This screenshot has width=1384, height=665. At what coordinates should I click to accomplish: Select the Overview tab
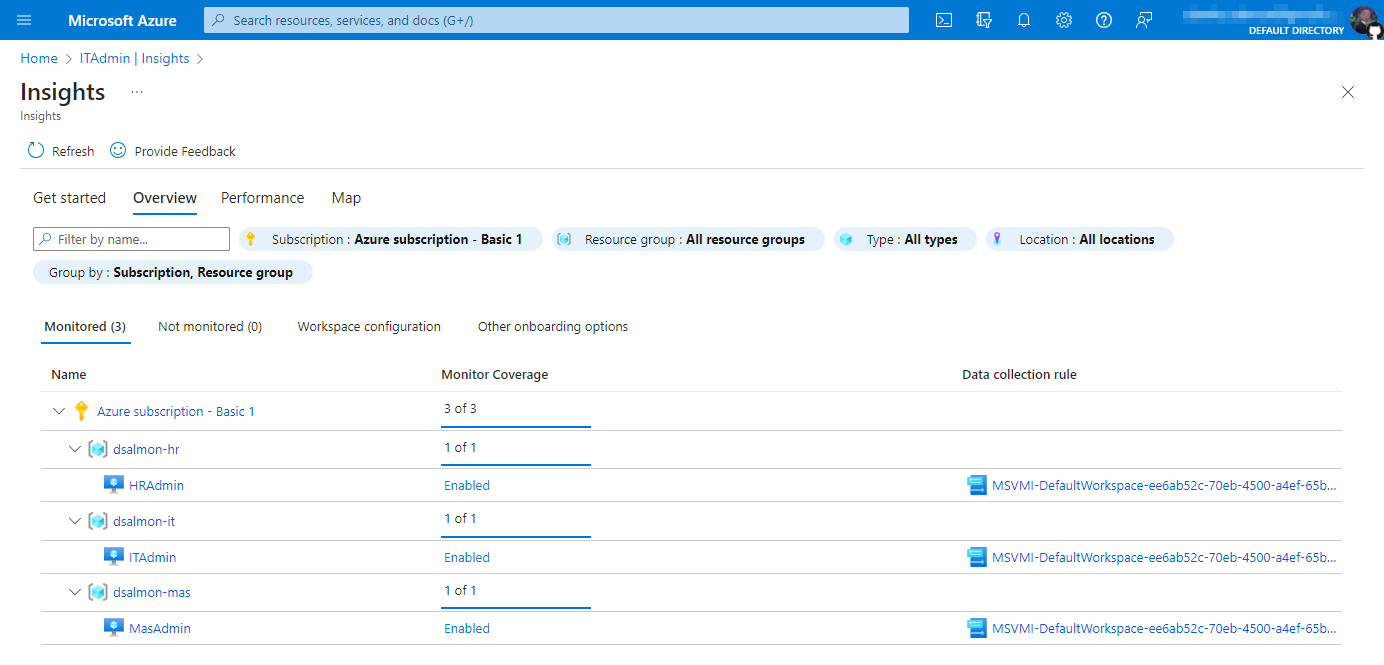click(165, 198)
